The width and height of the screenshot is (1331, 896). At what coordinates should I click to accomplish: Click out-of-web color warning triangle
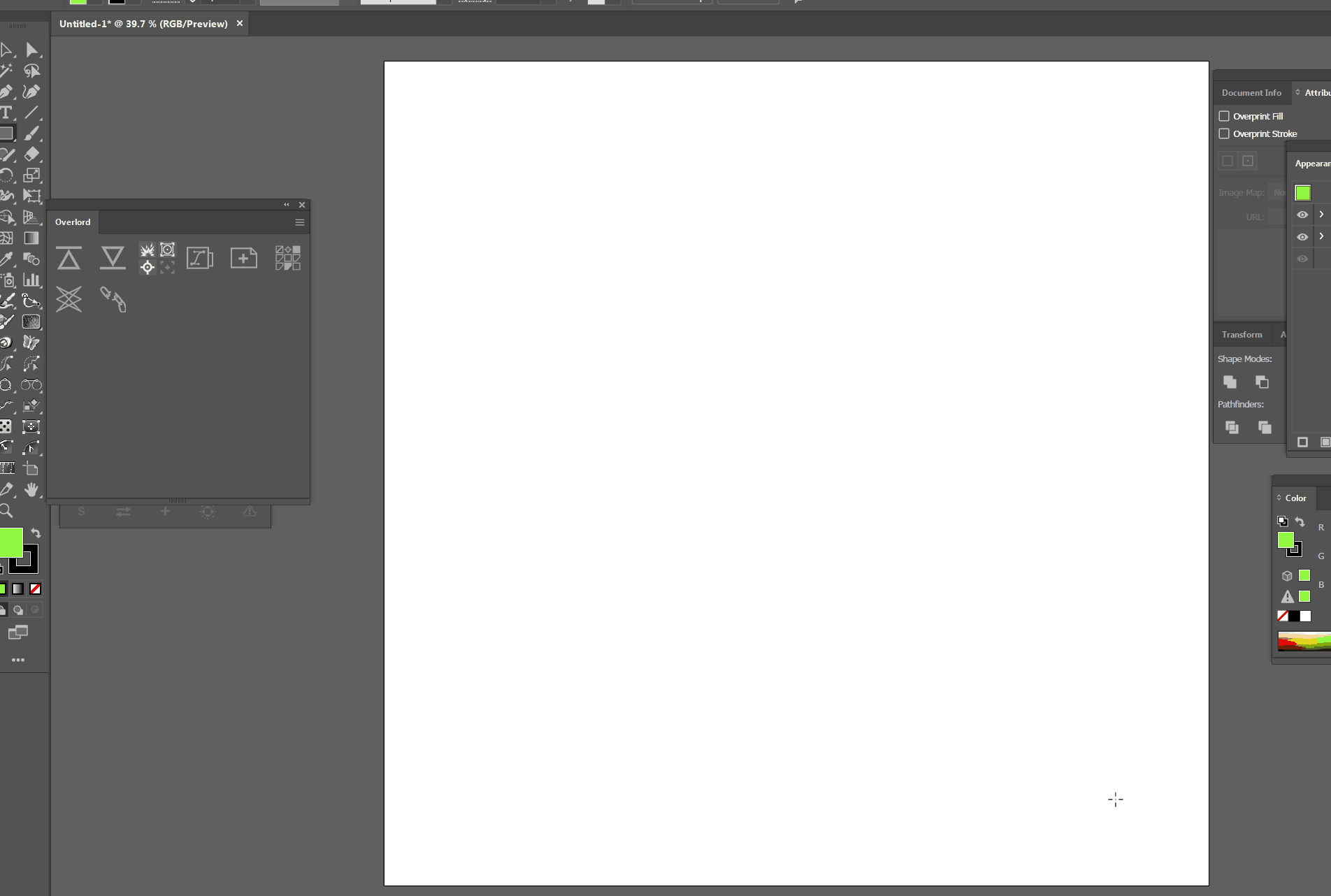tap(1287, 596)
